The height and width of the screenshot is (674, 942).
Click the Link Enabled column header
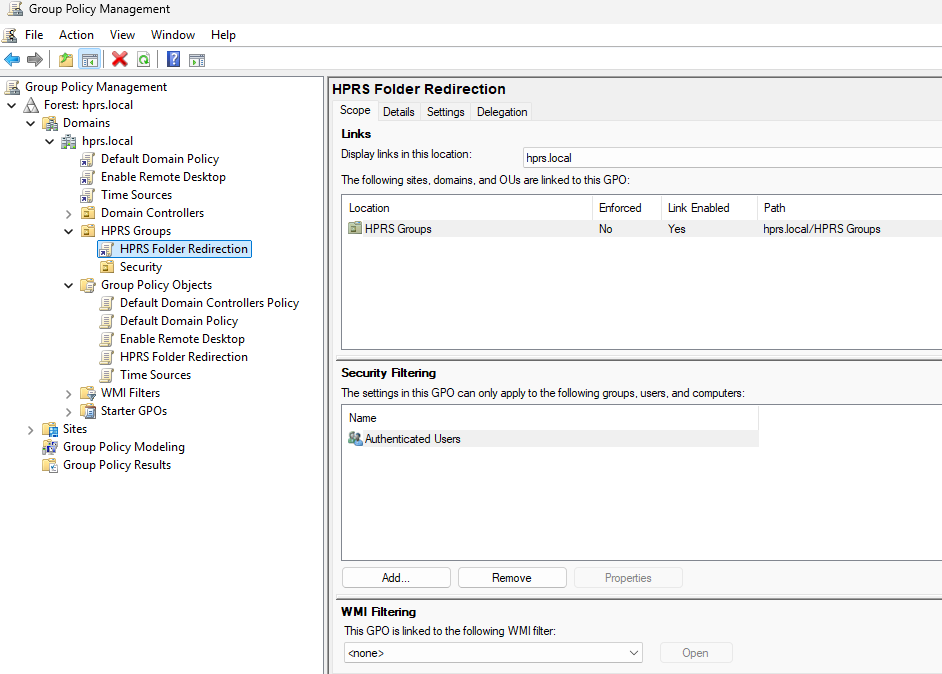[710, 208]
